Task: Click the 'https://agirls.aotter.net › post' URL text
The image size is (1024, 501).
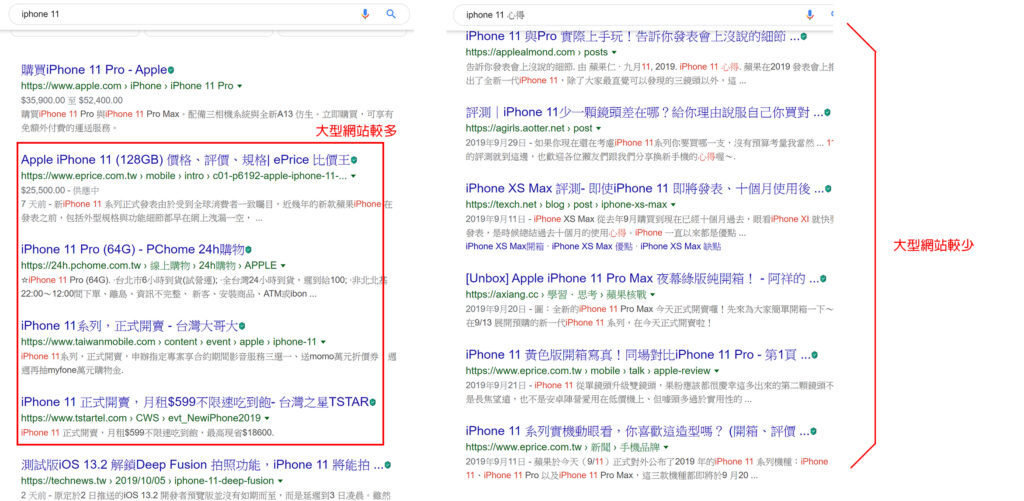Action: [529, 129]
